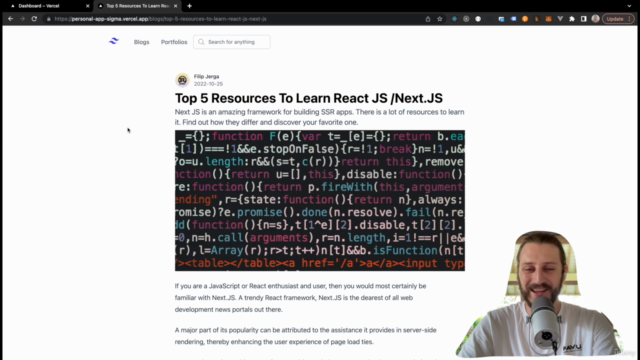
Task: Open the Chrome profile avatar
Action: coord(596,19)
